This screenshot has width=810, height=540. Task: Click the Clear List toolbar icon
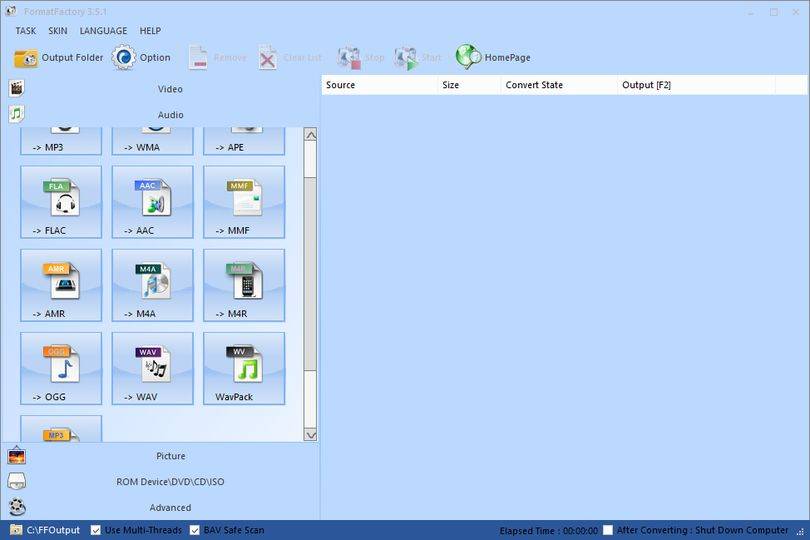268,57
